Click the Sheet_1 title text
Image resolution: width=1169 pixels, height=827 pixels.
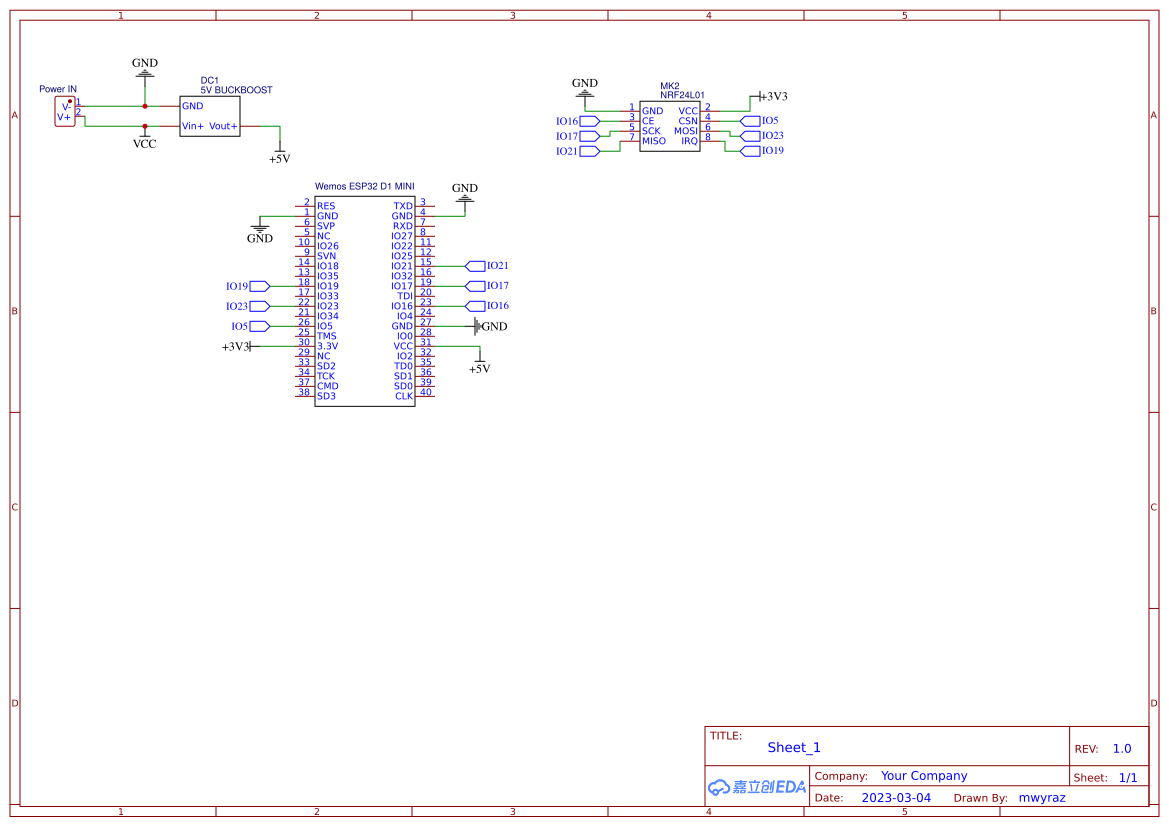point(793,747)
